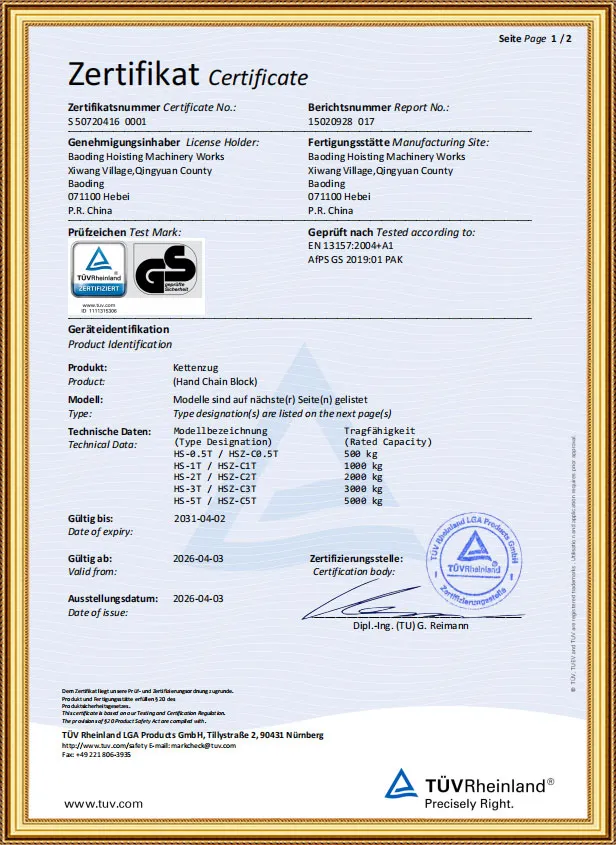The height and width of the screenshot is (845, 616).
Task: Click Xiwang Village address under Manufacturing Site
Action: (x=380, y=170)
